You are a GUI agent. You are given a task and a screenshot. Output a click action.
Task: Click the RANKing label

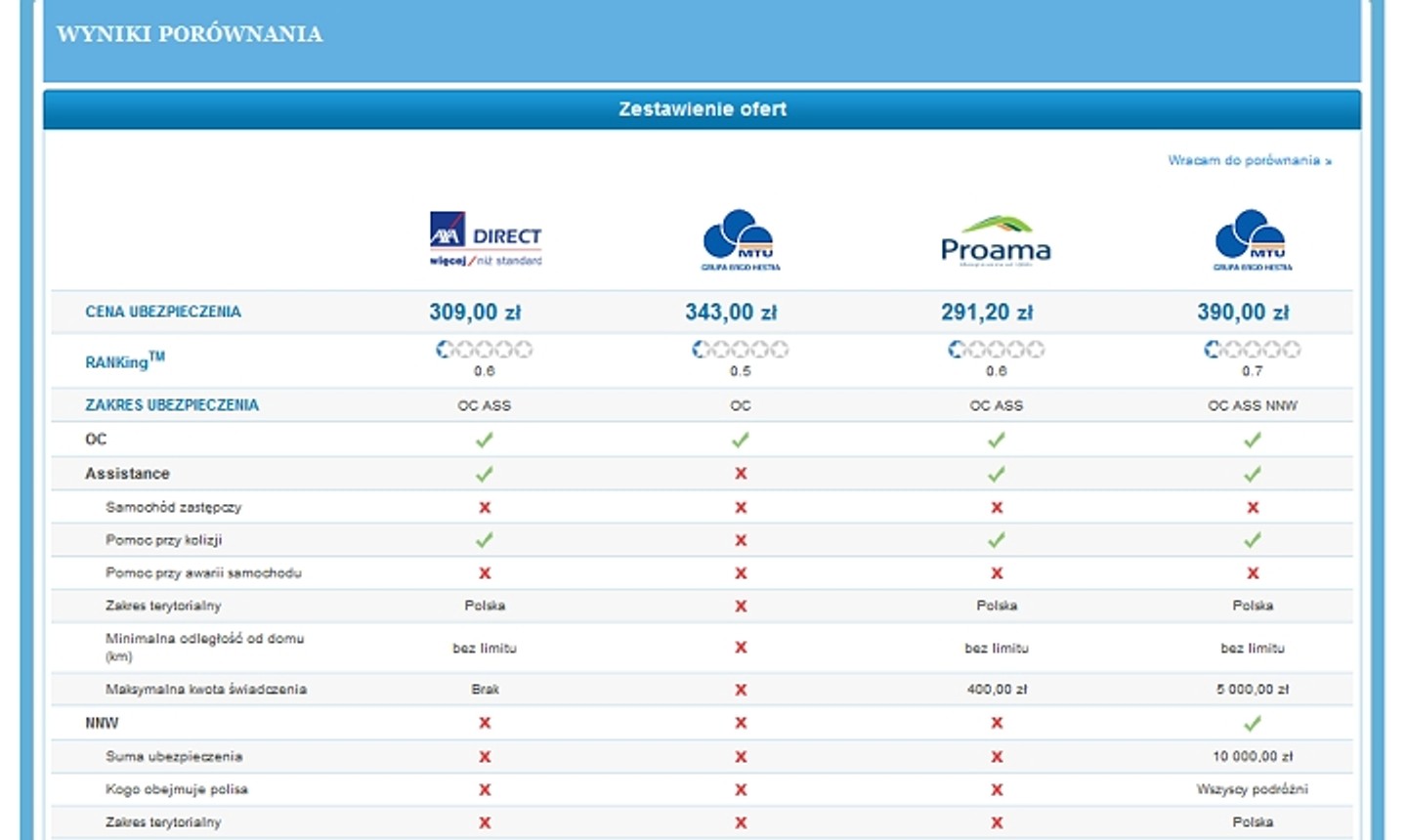coord(125,360)
